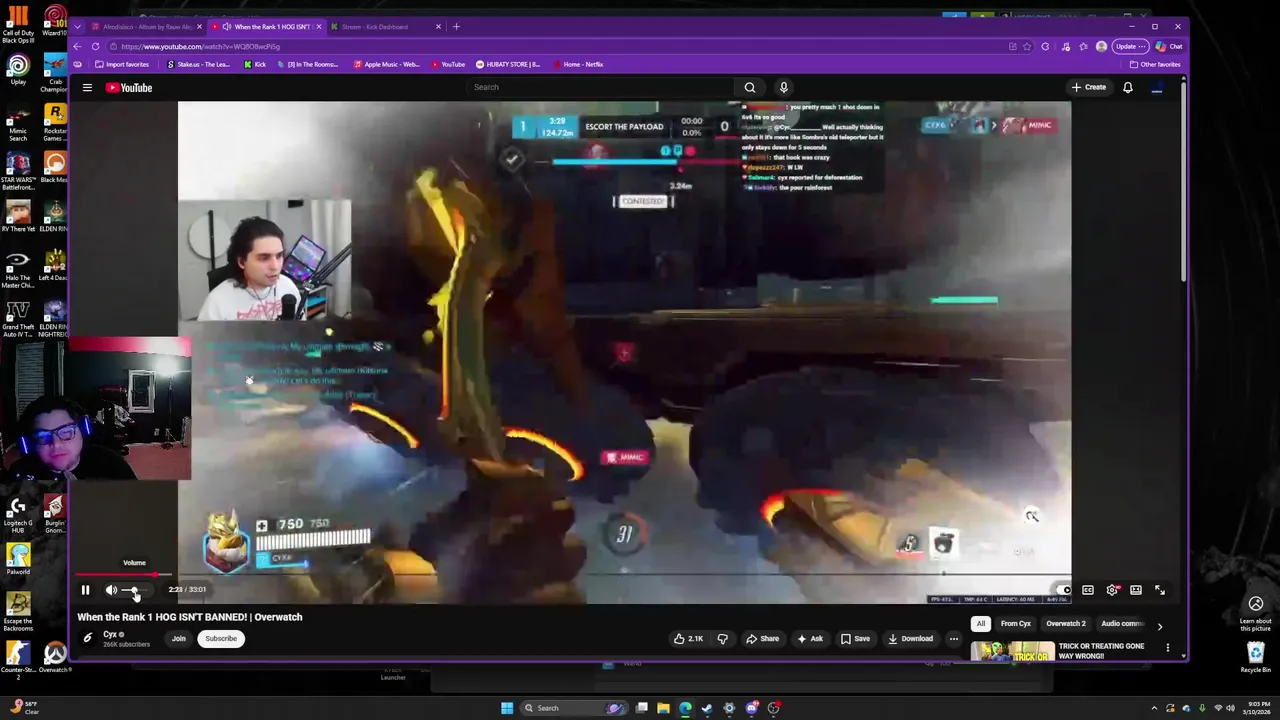Viewport: 1280px width, 720px height.
Task: Select the All filter chip
Action: 981,624
